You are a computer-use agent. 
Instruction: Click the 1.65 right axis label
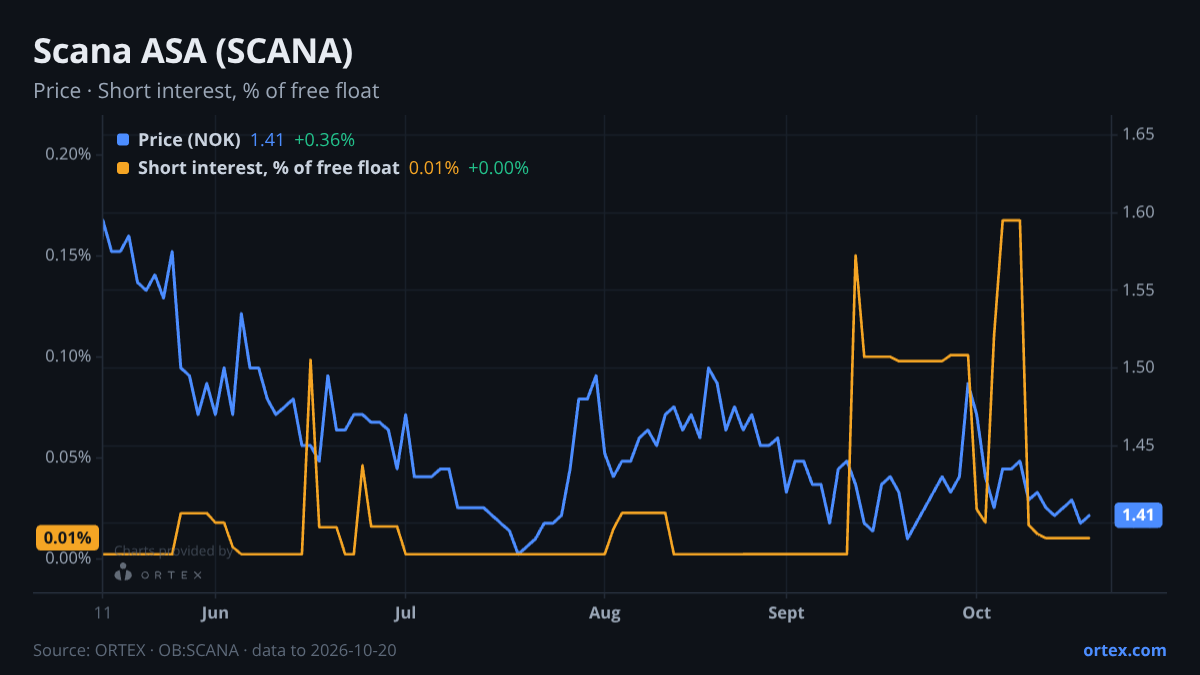1139,134
